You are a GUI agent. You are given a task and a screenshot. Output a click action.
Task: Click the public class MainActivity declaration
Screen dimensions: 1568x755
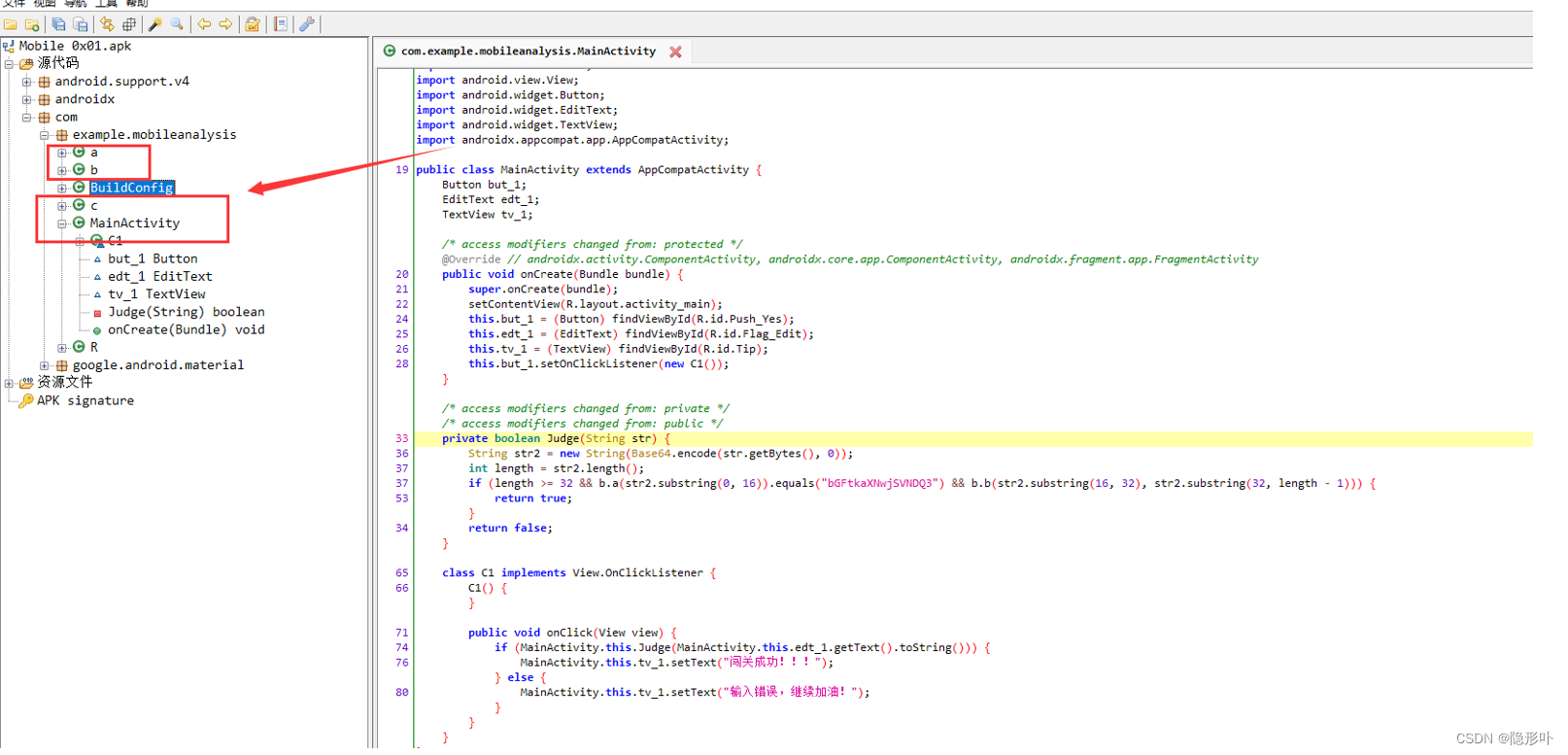589,170
